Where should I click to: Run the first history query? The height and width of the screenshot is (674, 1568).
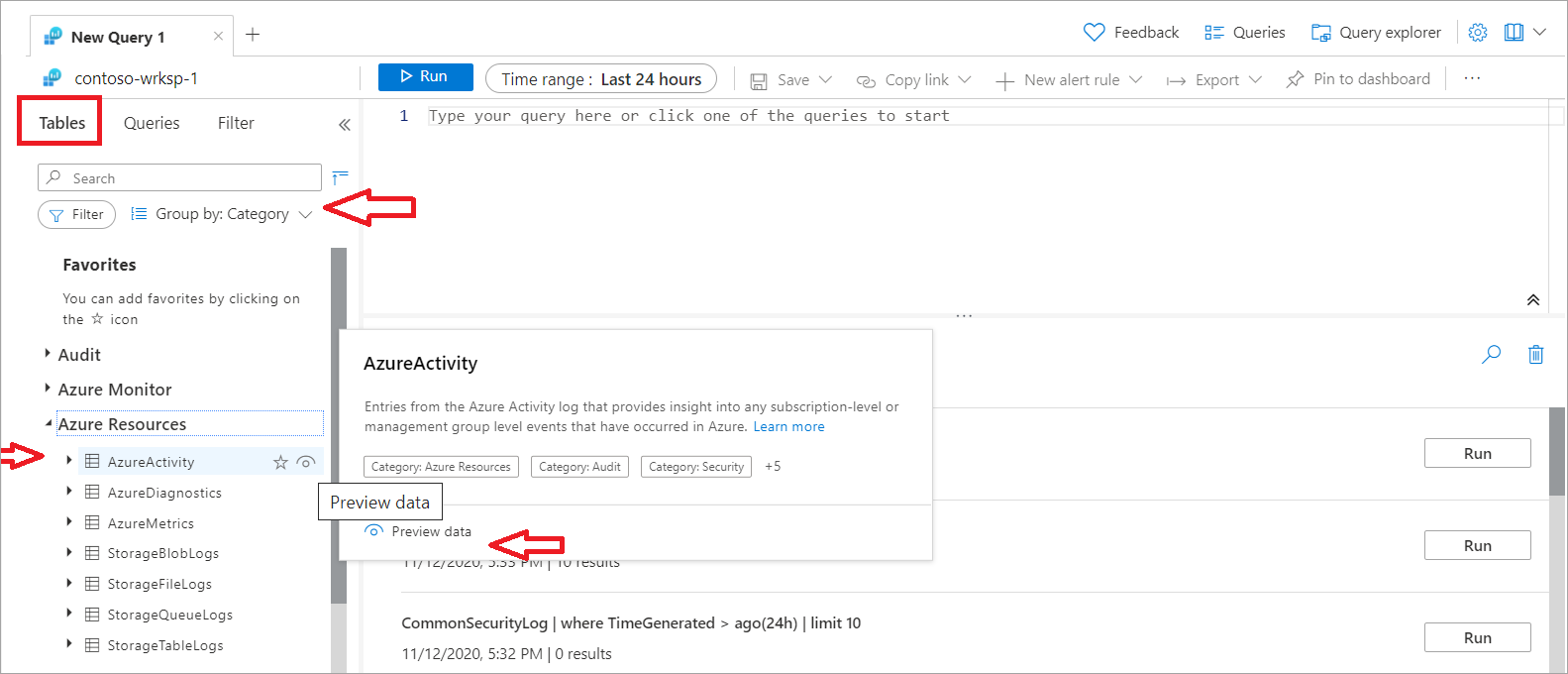point(1477,453)
